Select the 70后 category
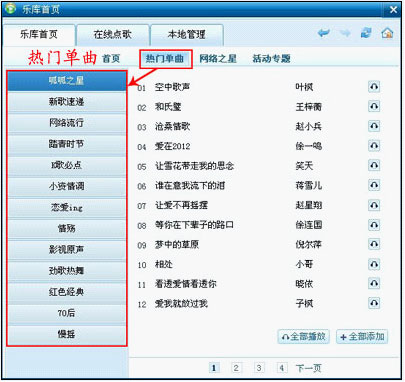Screen dimensions: 405x382 [66, 313]
